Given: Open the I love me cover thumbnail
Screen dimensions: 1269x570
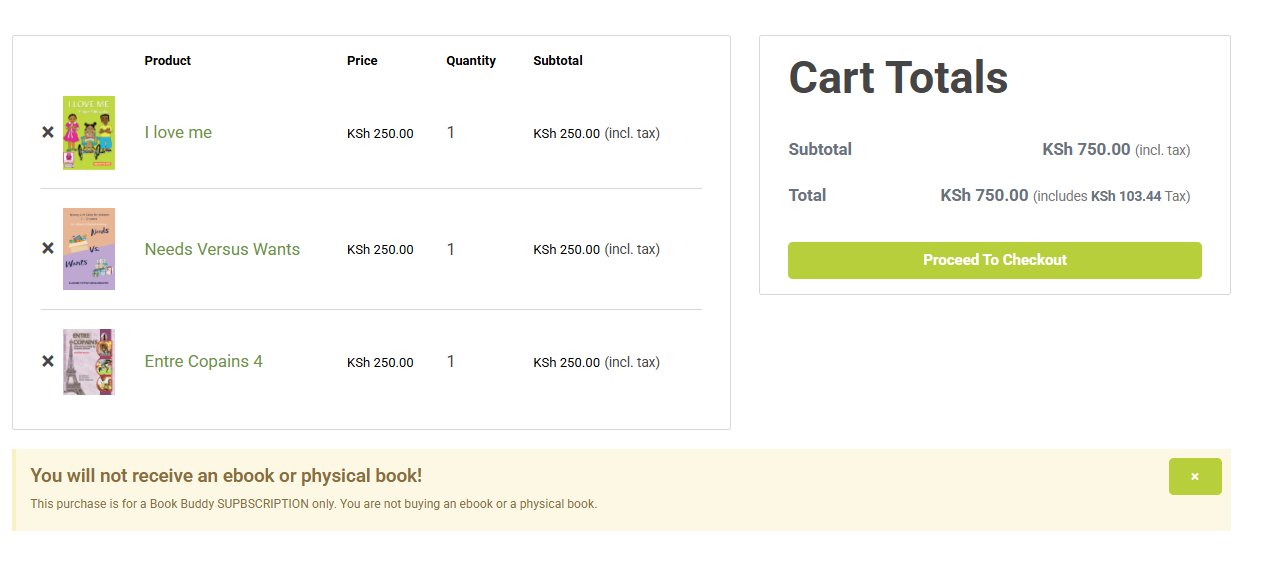Looking at the screenshot, I should (x=89, y=133).
